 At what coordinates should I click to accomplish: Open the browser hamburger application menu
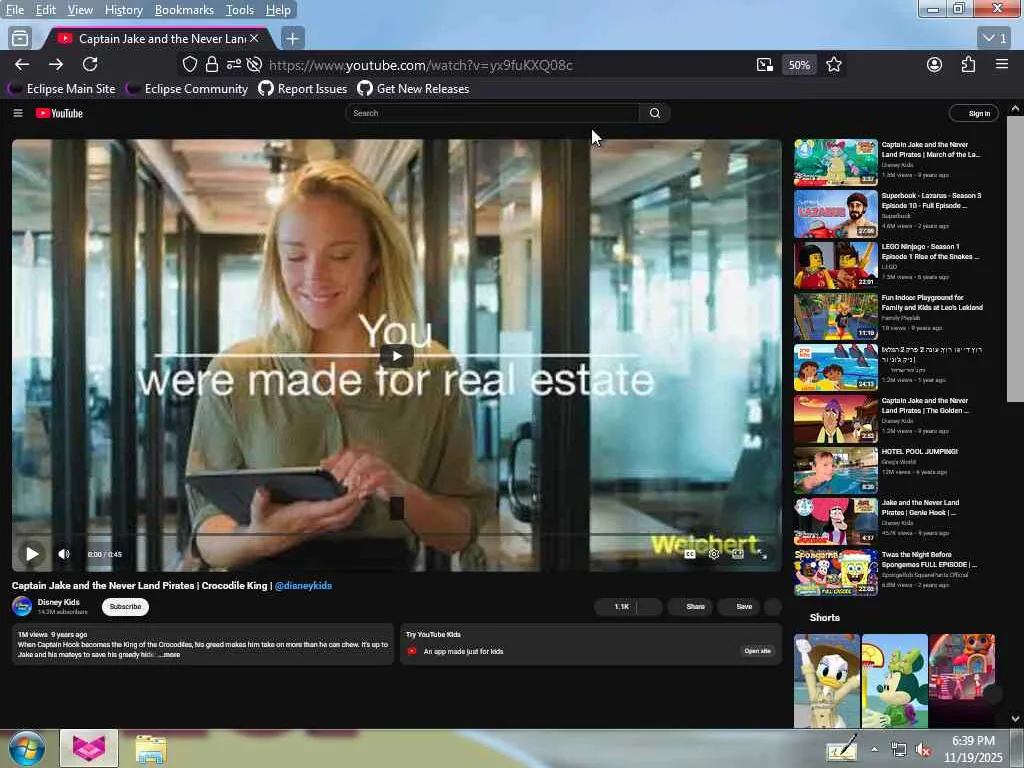pyautogui.click(x=1002, y=65)
